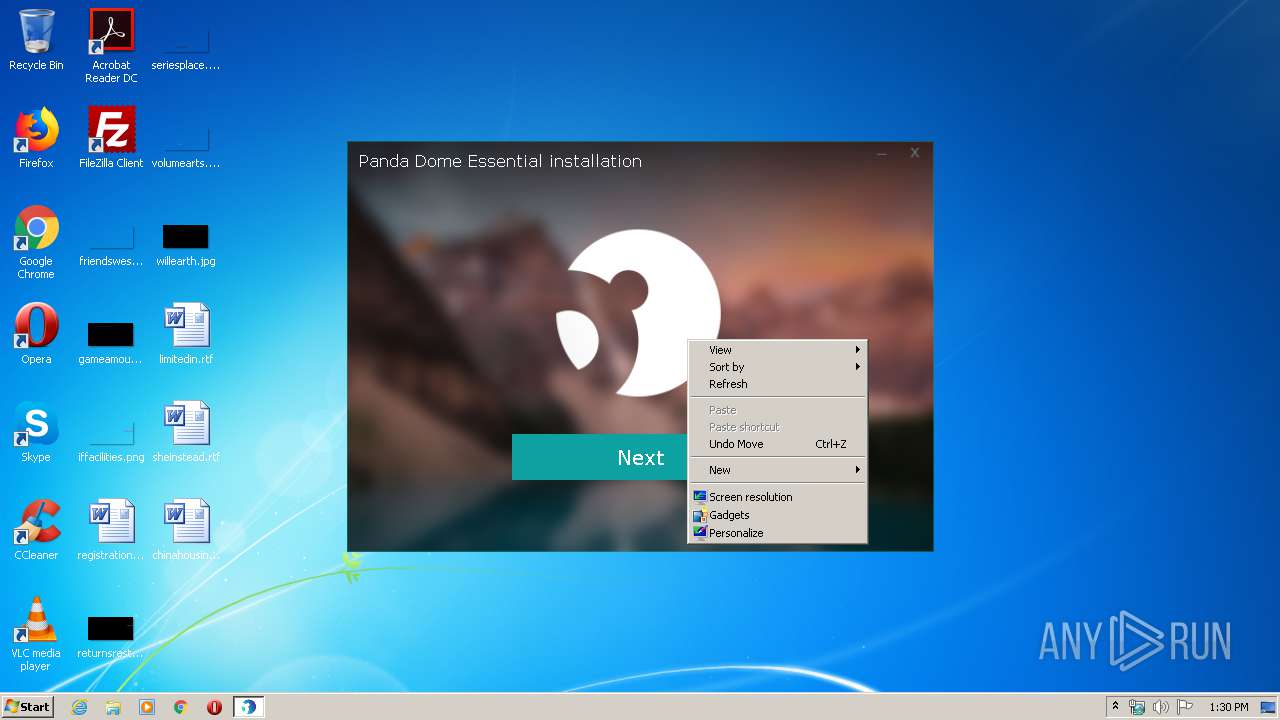Close the Panda Dome installation window

click(914, 153)
